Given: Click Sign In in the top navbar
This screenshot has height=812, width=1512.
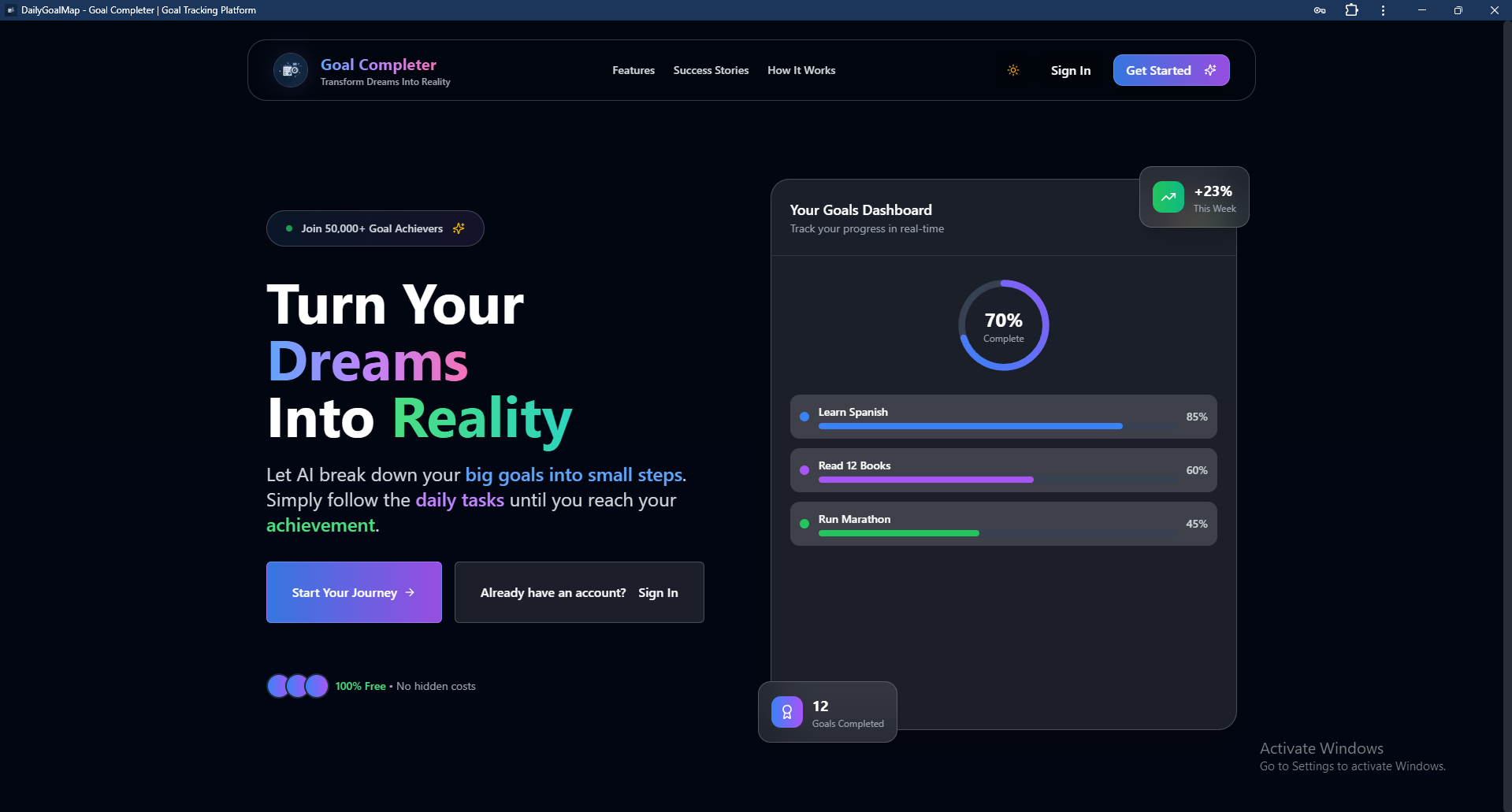Looking at the screenshot, I should pos(1071,70).
